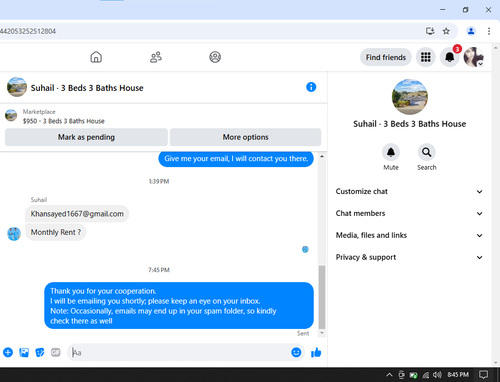Screen dimensions: 500x382
Task: Open emoji picker in message box
Action: [x=296, y=352]
